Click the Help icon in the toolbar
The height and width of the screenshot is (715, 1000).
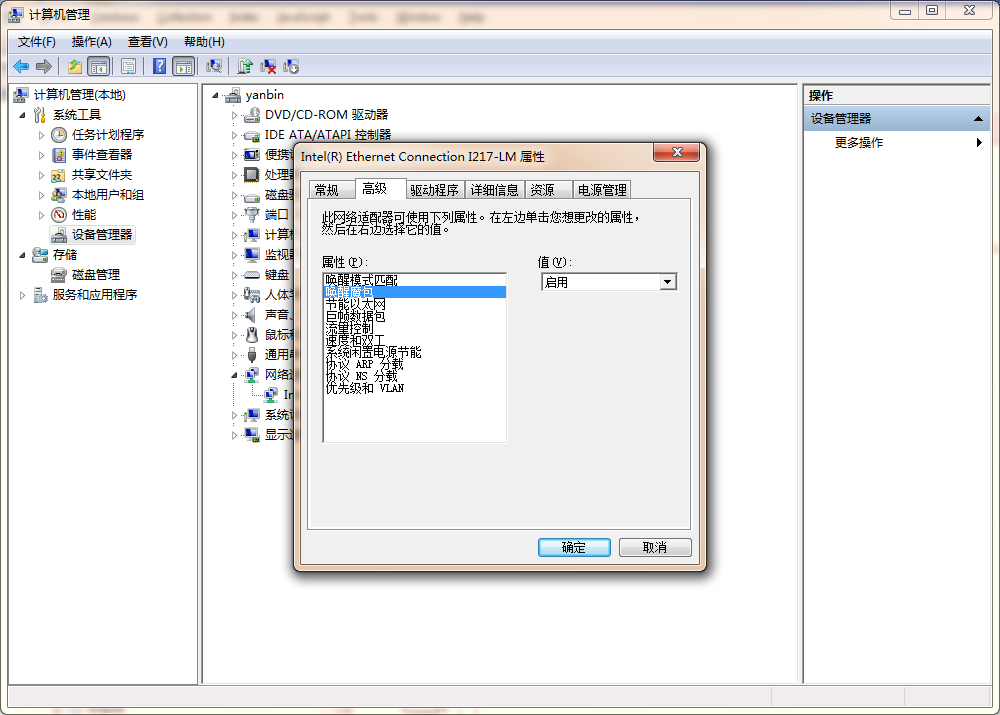point(160,66)
